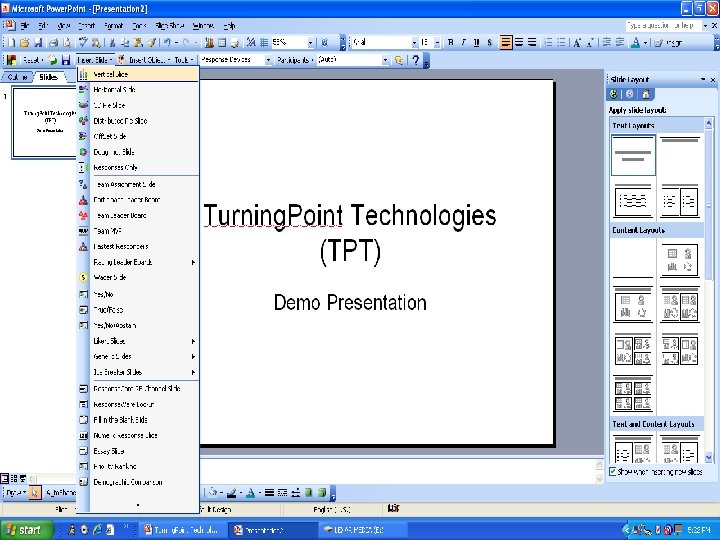Toggle Bold formatting

[450, 43]
